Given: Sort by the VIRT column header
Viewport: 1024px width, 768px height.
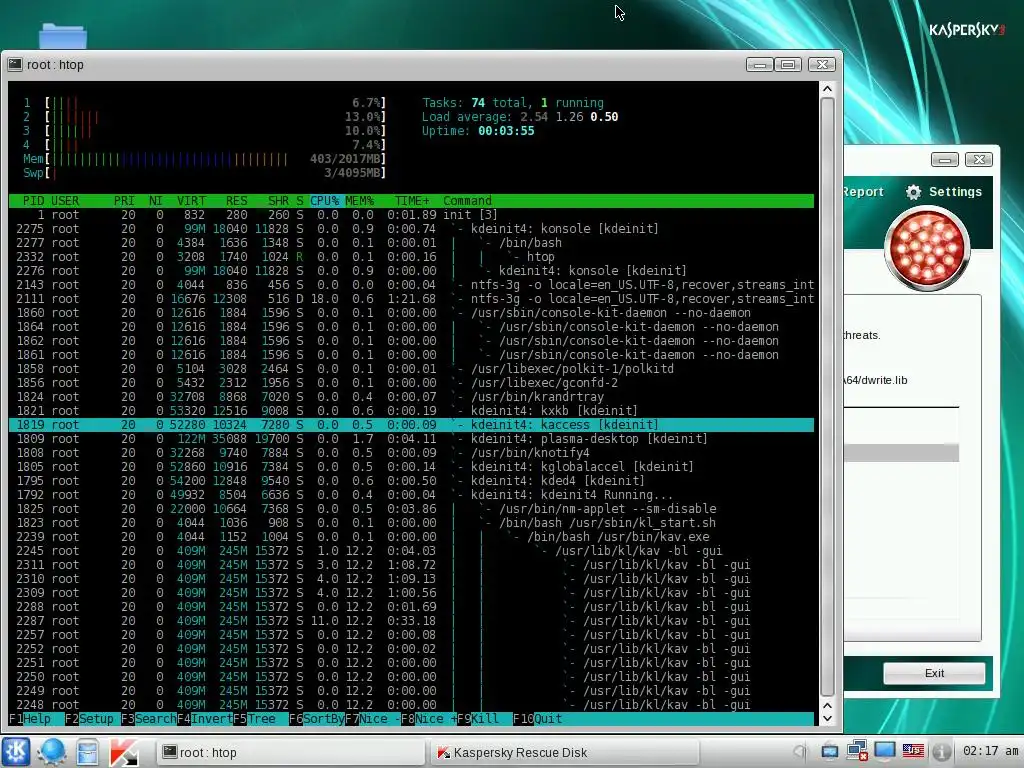Looking at the screenshot, I should pos(191,200).
